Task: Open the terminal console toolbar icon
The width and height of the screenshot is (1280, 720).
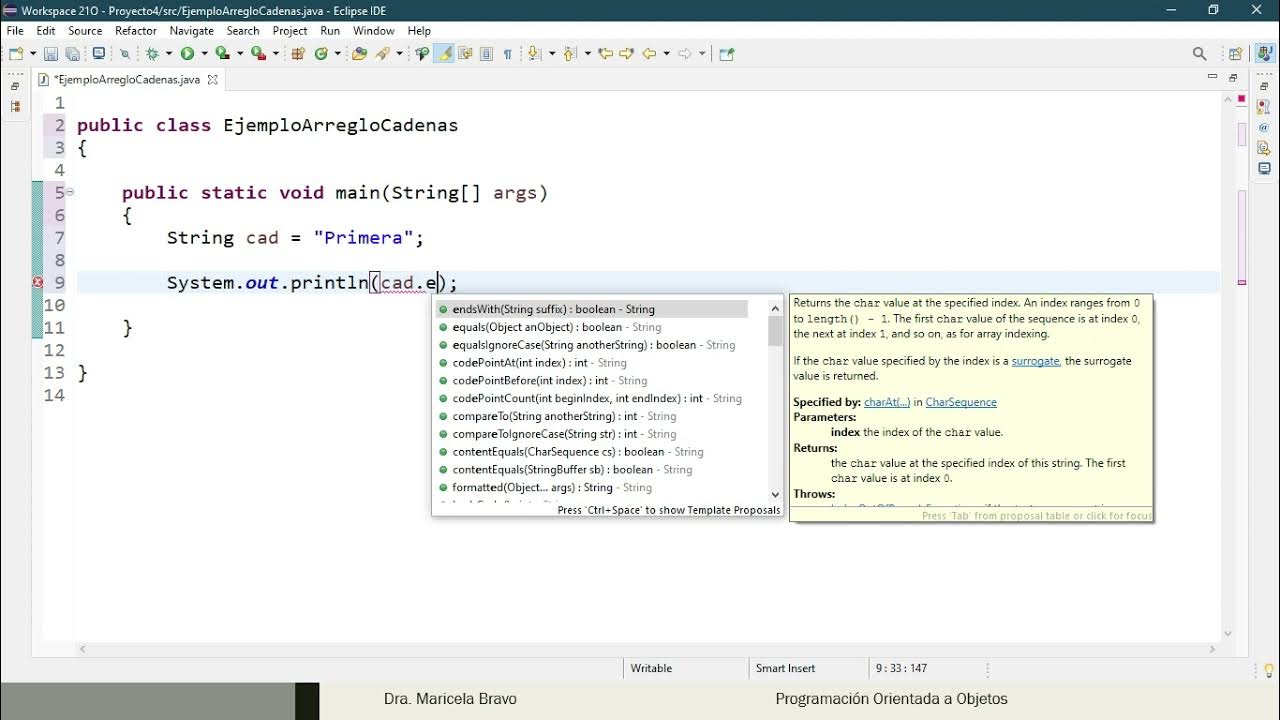Action: [99, 54]
